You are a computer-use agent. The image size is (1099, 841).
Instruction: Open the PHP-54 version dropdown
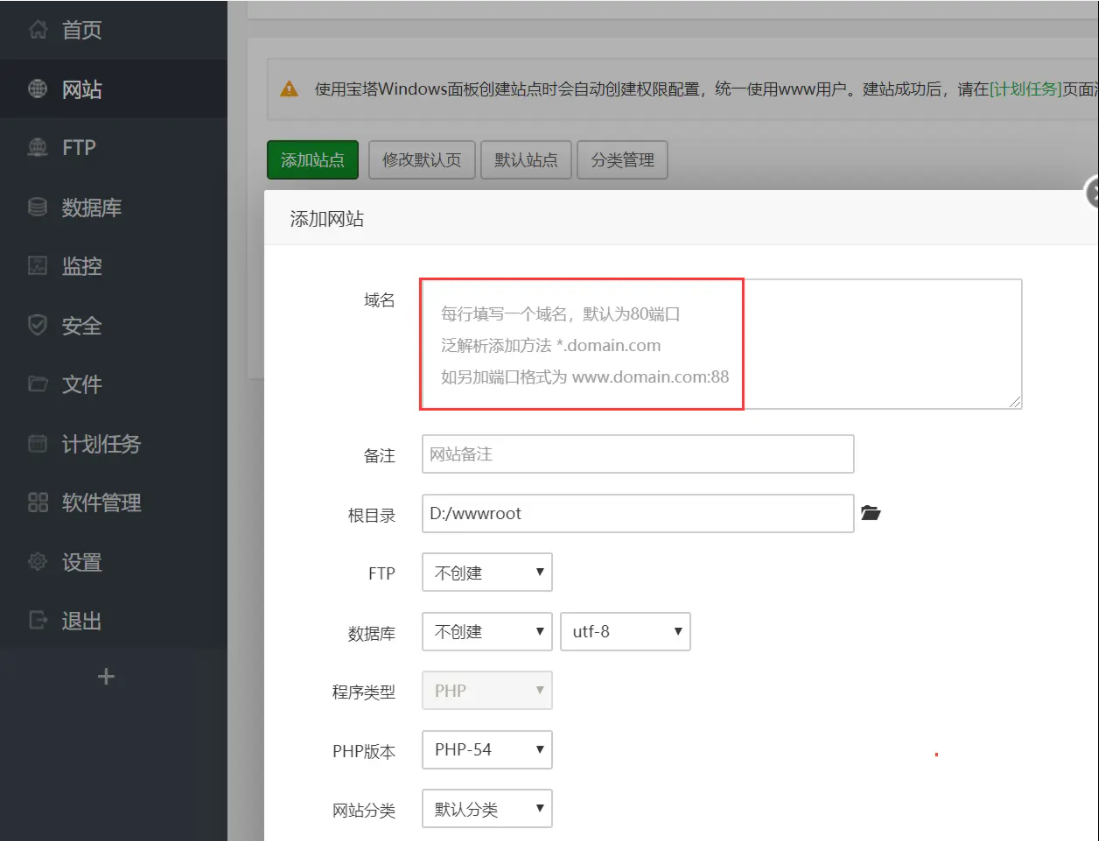[487, 750]
